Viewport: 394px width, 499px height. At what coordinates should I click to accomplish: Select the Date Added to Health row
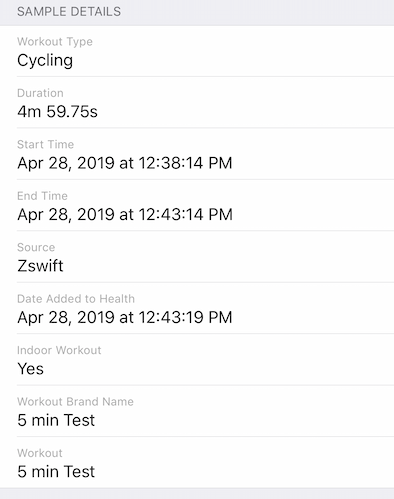[x=197, y=308]
